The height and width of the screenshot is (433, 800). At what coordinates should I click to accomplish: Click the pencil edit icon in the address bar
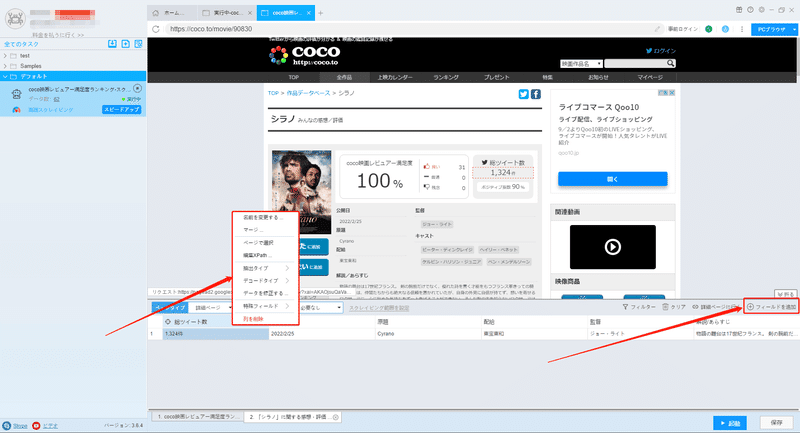point(658,29)
